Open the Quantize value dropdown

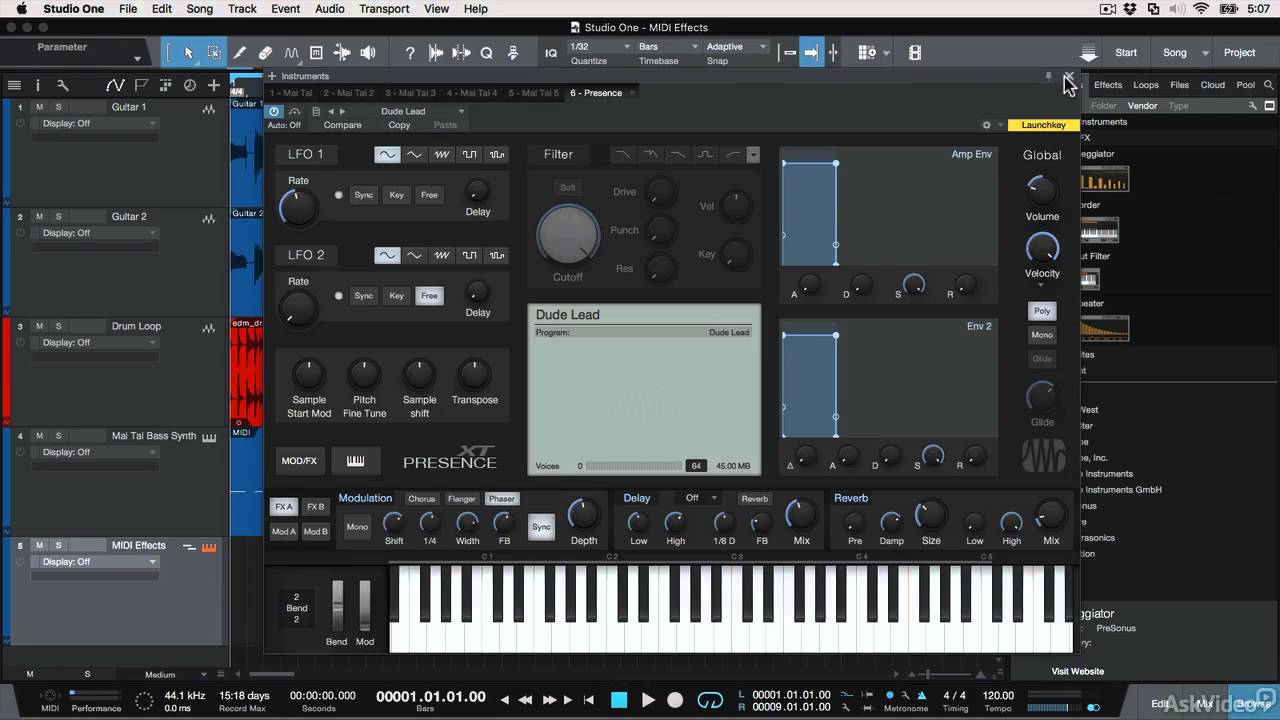pos(600,47)
